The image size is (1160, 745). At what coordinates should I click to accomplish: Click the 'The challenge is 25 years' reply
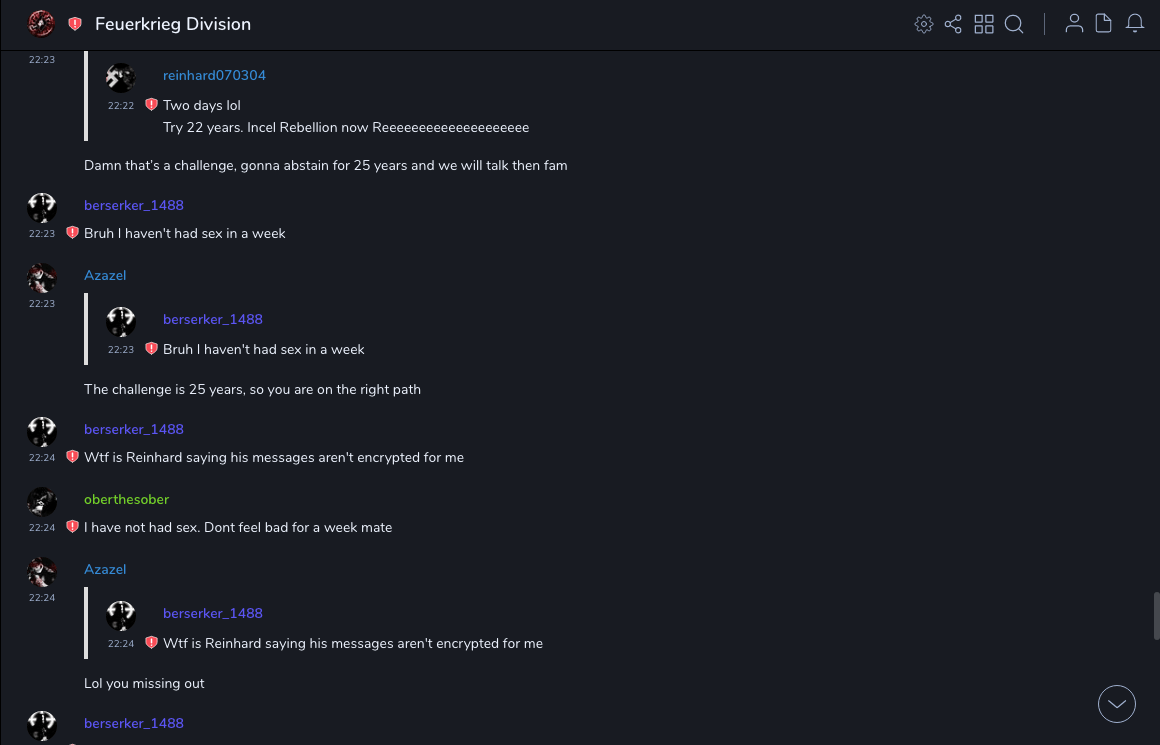click(252, 389)
